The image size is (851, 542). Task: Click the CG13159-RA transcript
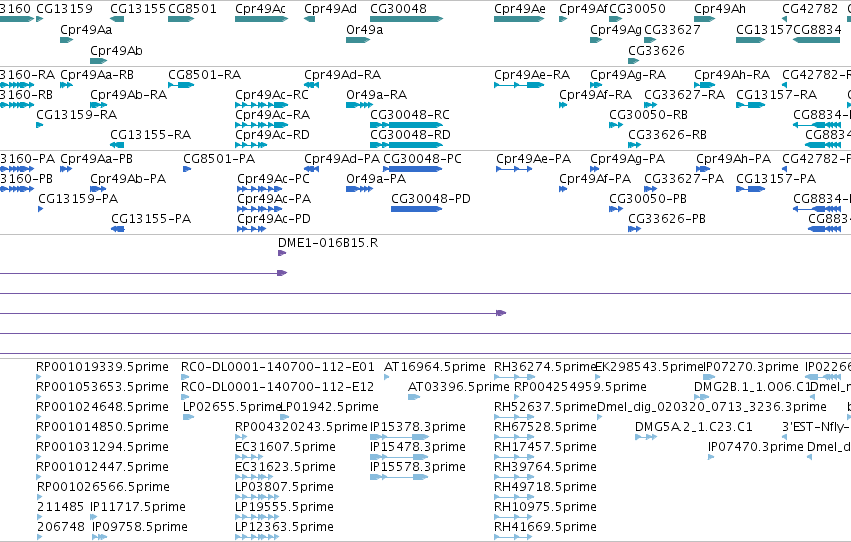pyautogui.click(x=39, y=125)
